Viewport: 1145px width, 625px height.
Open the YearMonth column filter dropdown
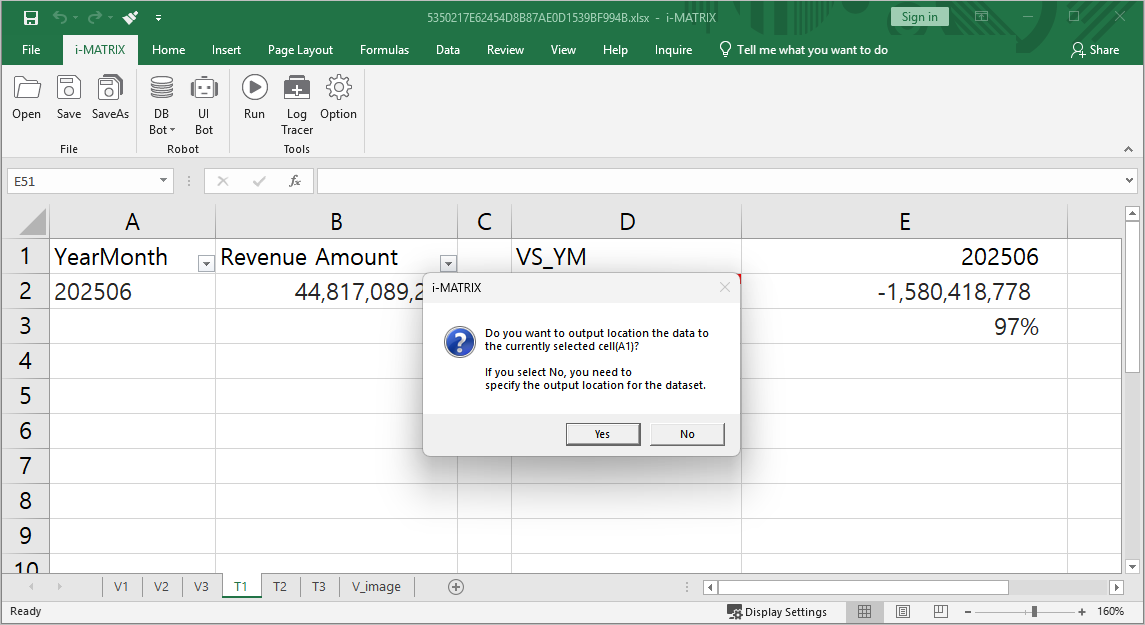206,264
